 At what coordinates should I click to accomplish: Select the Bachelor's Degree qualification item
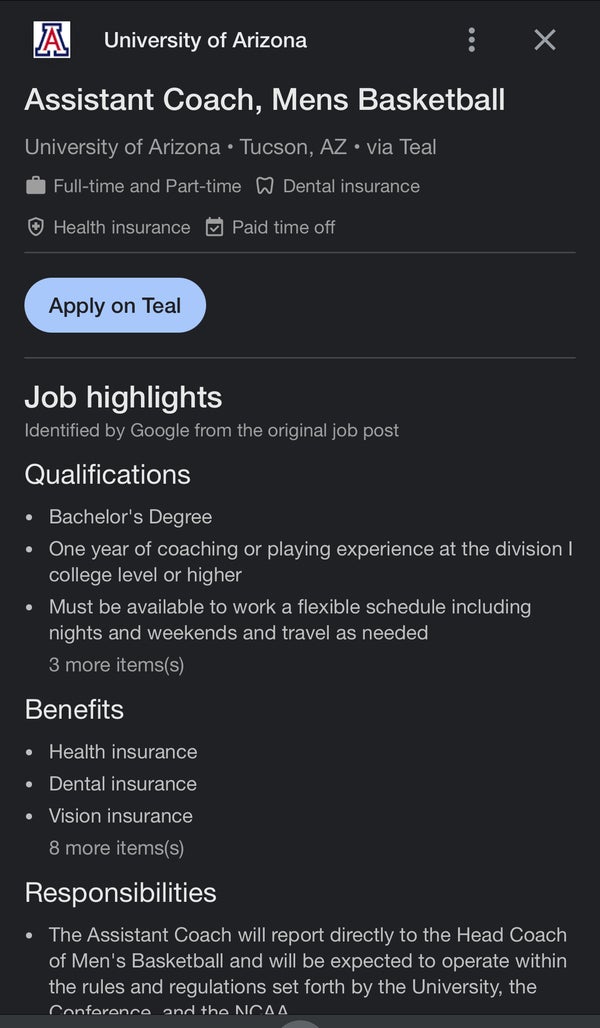point(130,517)
